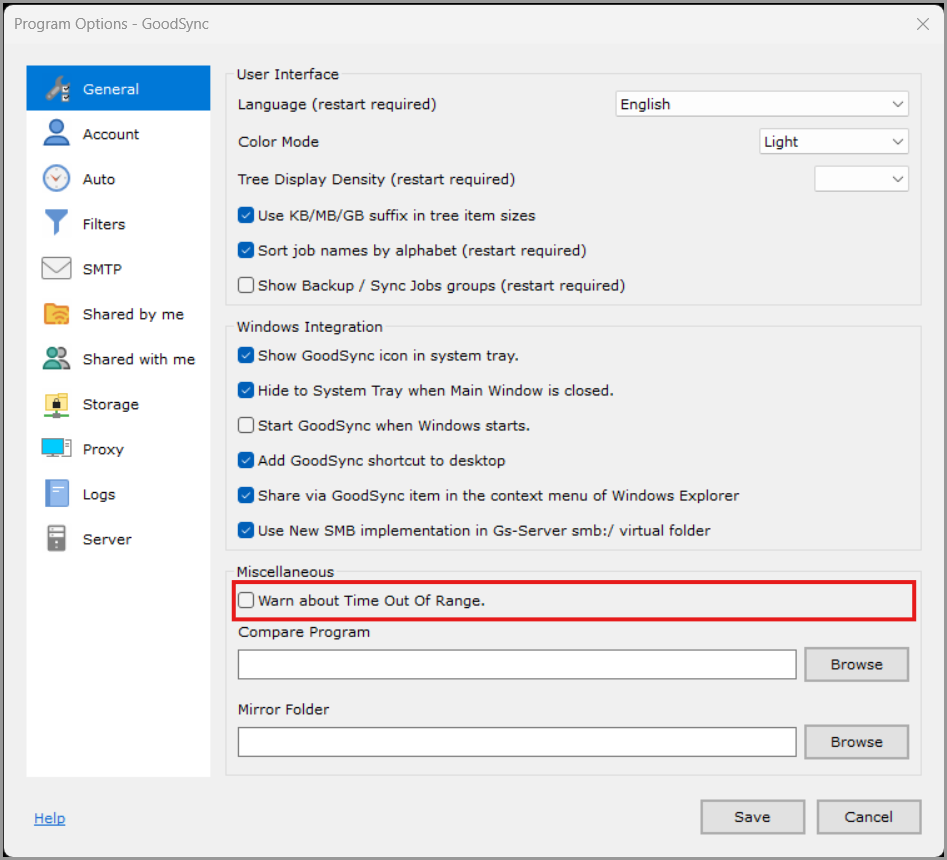Click the Cancel button
The width and height of the screenshot is (947, 860).
coord(868,817)
